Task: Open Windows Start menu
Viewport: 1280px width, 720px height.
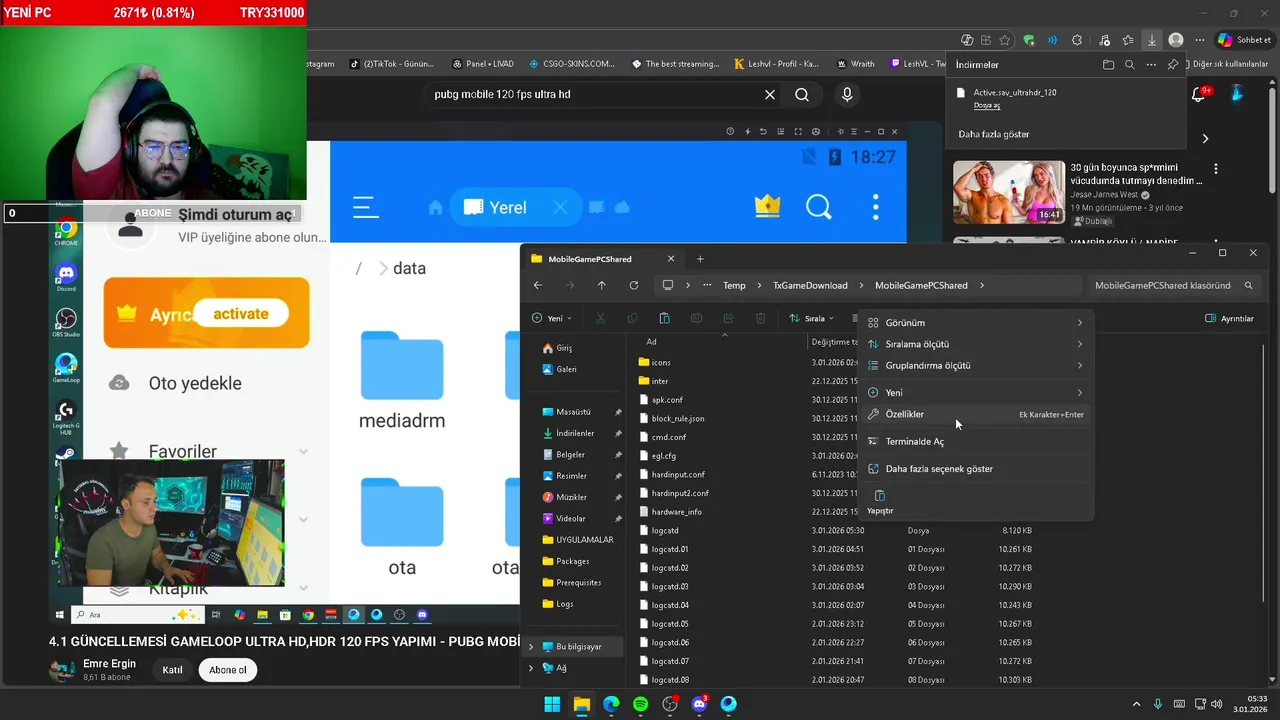Action: tap(552, 704)
